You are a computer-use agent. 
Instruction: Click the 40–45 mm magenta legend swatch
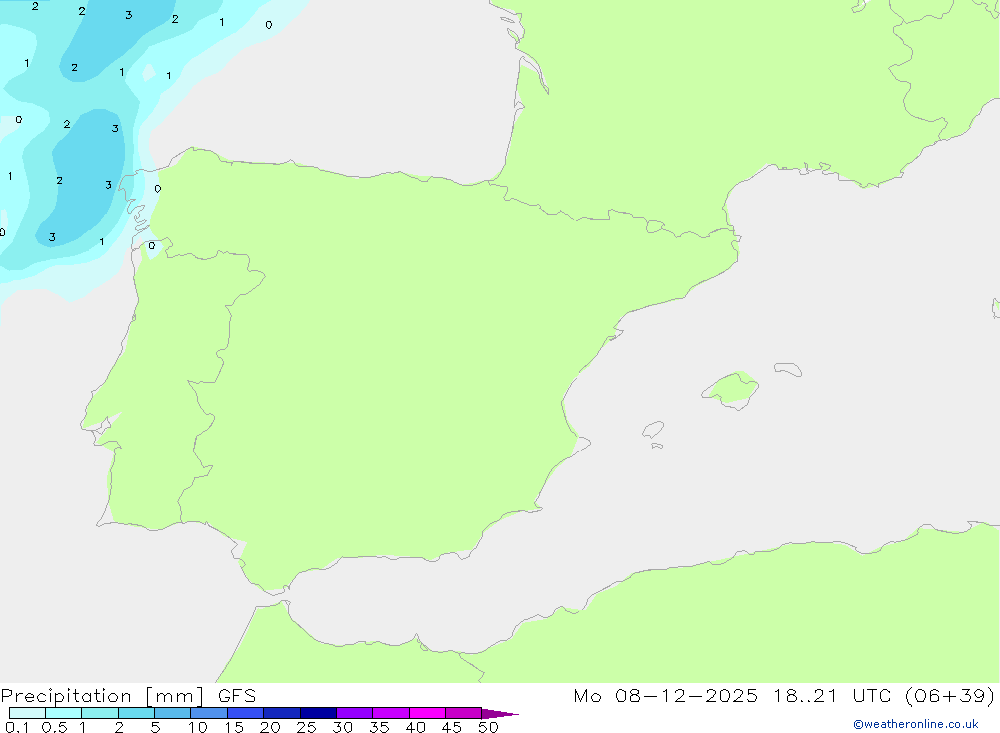click(427, 713)
